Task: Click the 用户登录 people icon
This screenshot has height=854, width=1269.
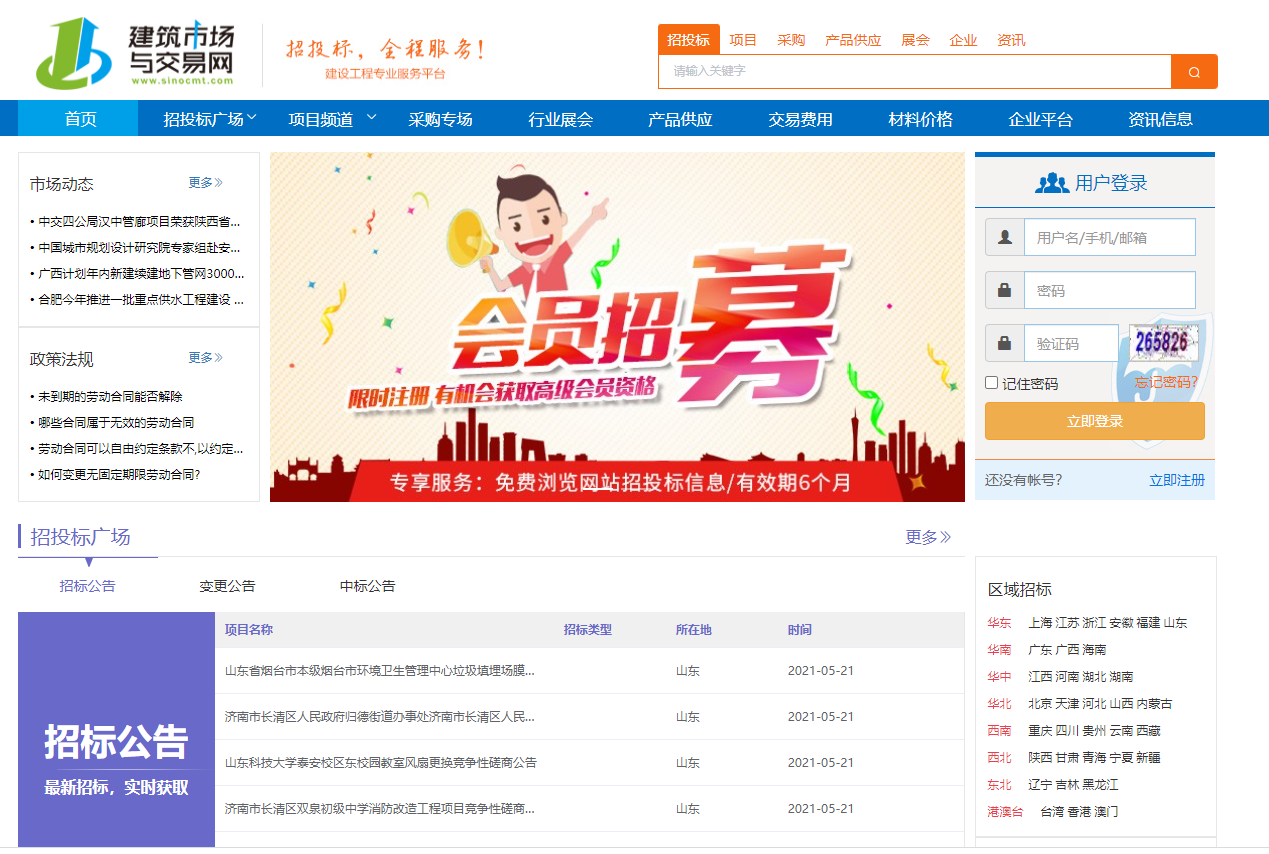Action: coord(1052,183)
